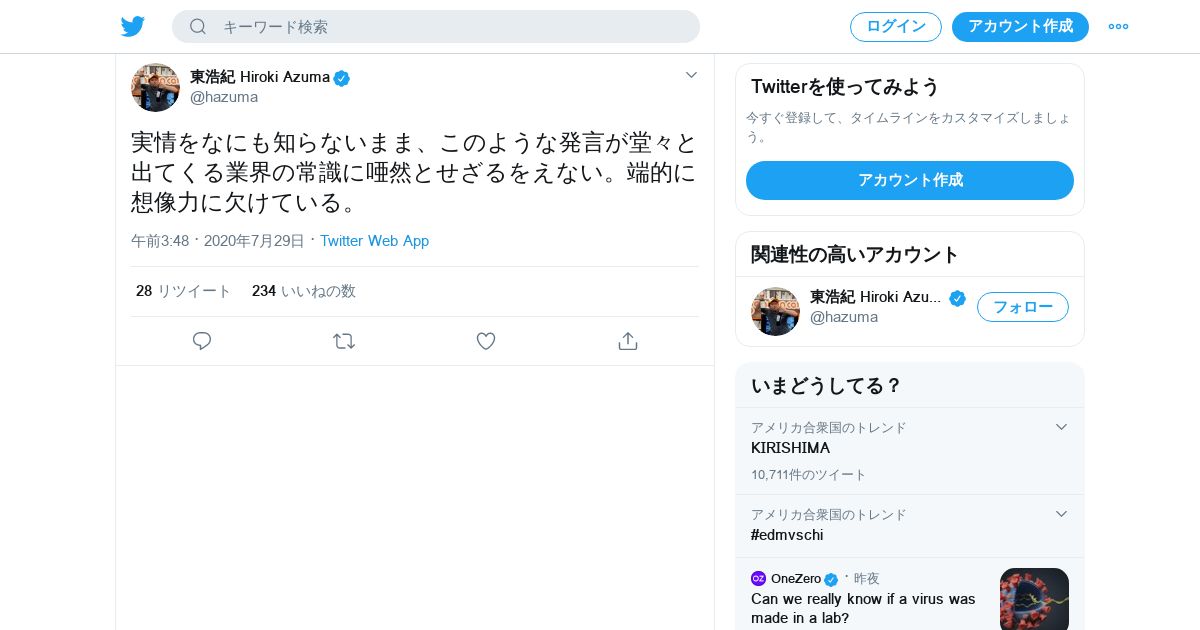Viewport: 1200px width, 630px height.
Task: Click the share tweet icon
Action: click(x=628, y=341)
